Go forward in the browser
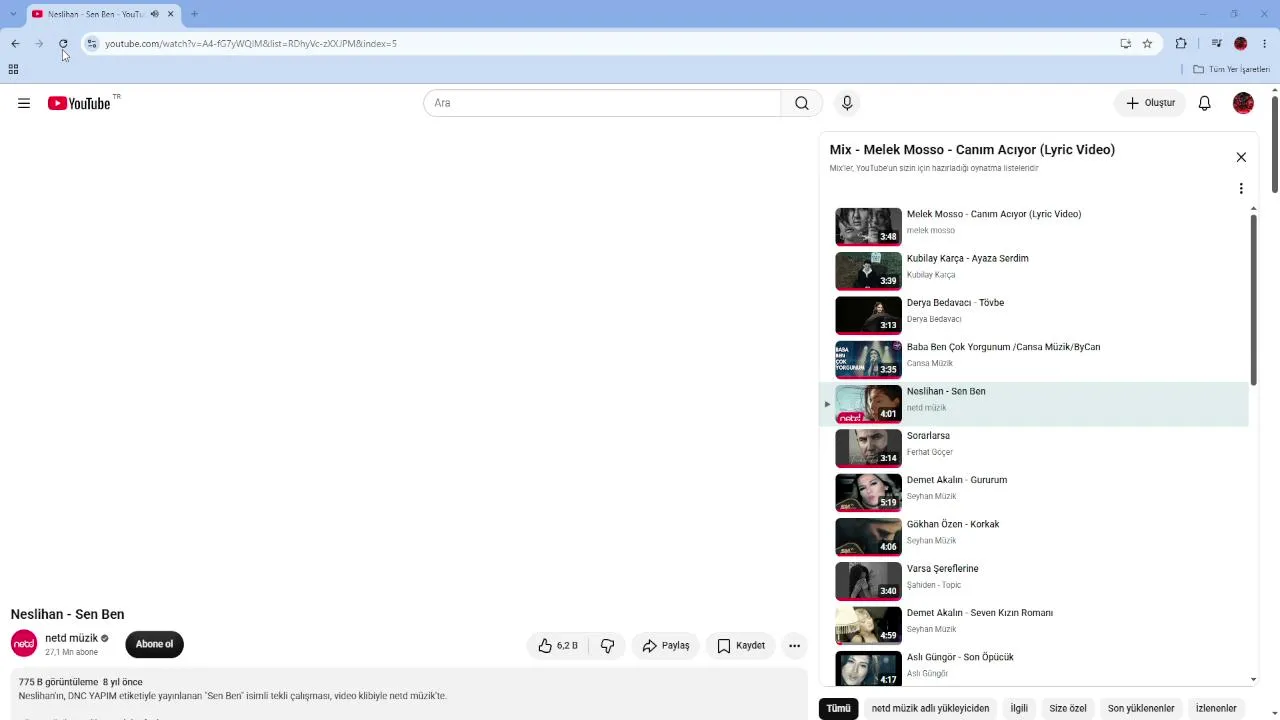The width and height of the screenshot is (1280, 720). click(x=39, y=43)
